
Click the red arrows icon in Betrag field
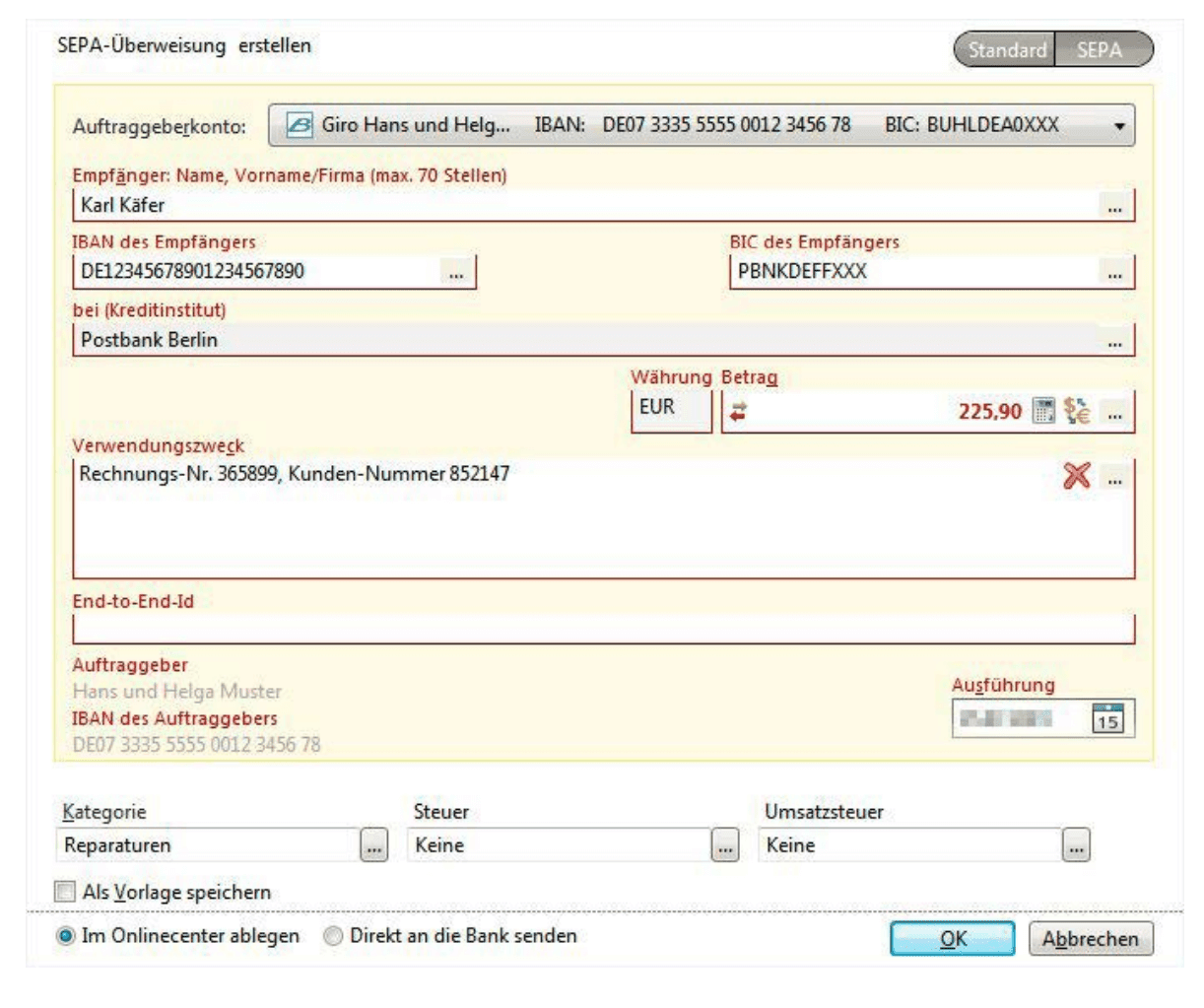point(737,413)
